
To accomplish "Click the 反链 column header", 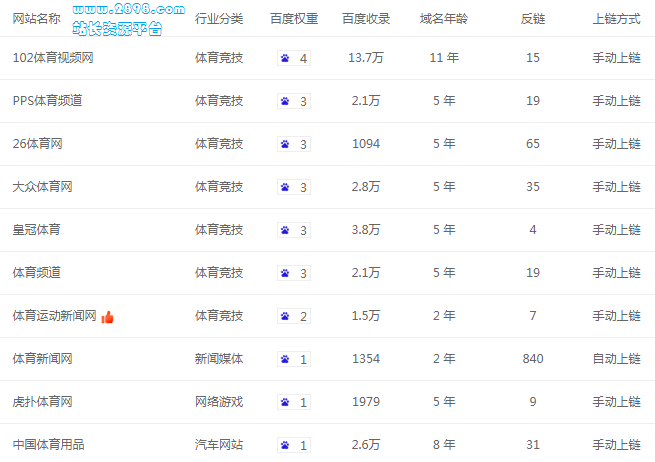I will [533, 19].
